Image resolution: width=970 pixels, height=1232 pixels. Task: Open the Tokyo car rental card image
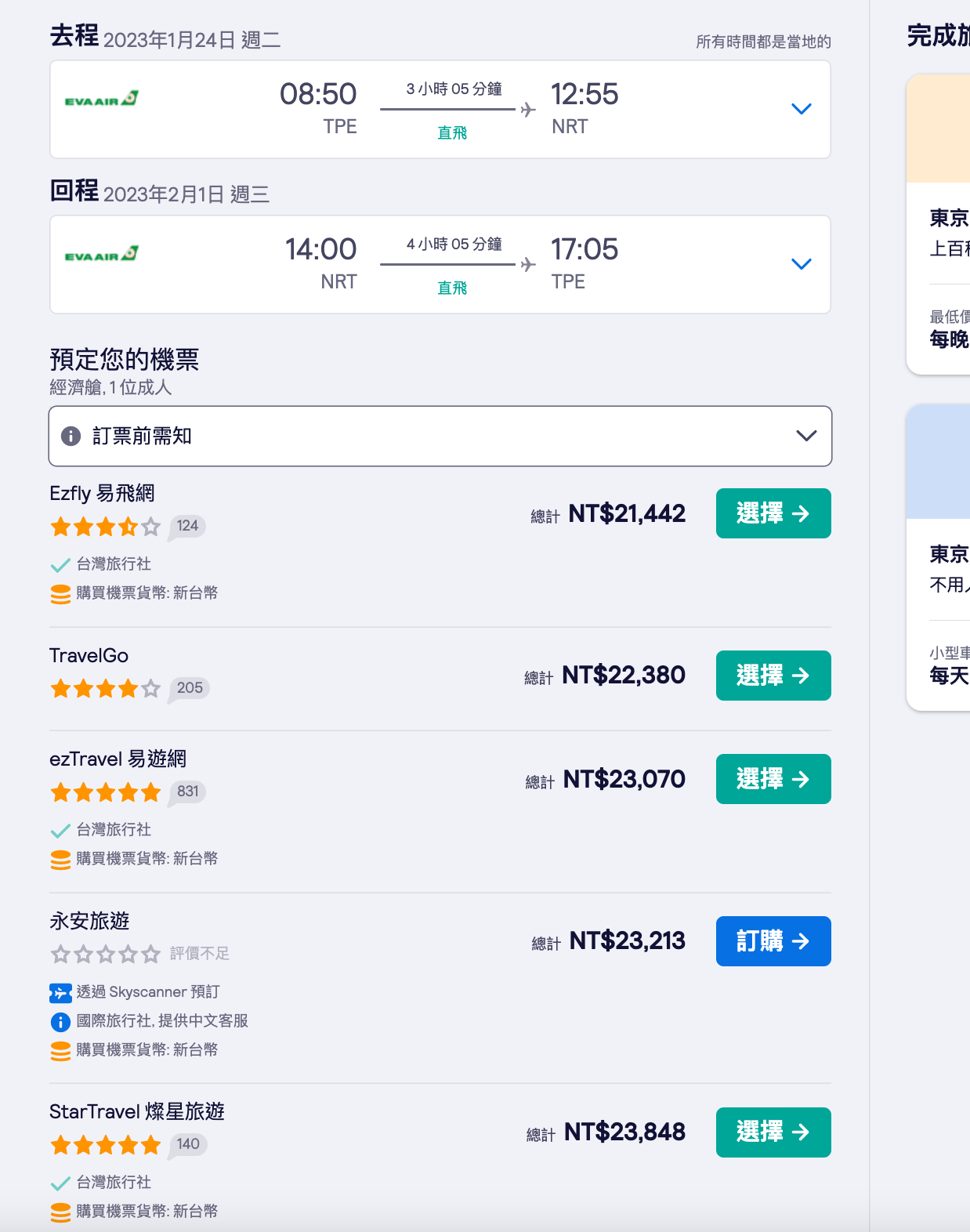(x=938, y=462)
